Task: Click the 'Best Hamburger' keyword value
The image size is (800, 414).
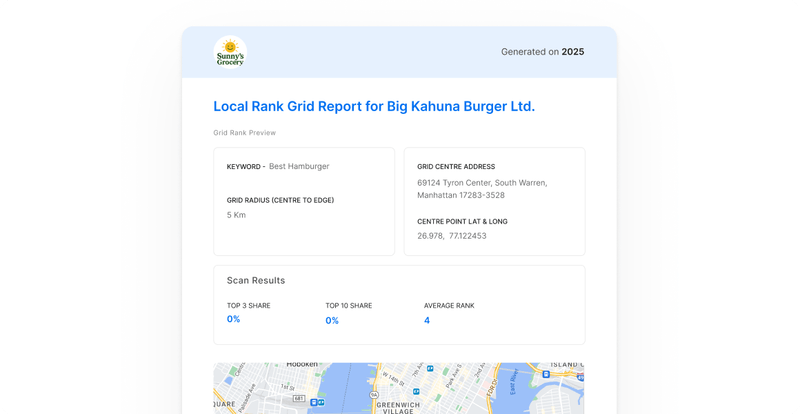Action: [x=299, y=166]
